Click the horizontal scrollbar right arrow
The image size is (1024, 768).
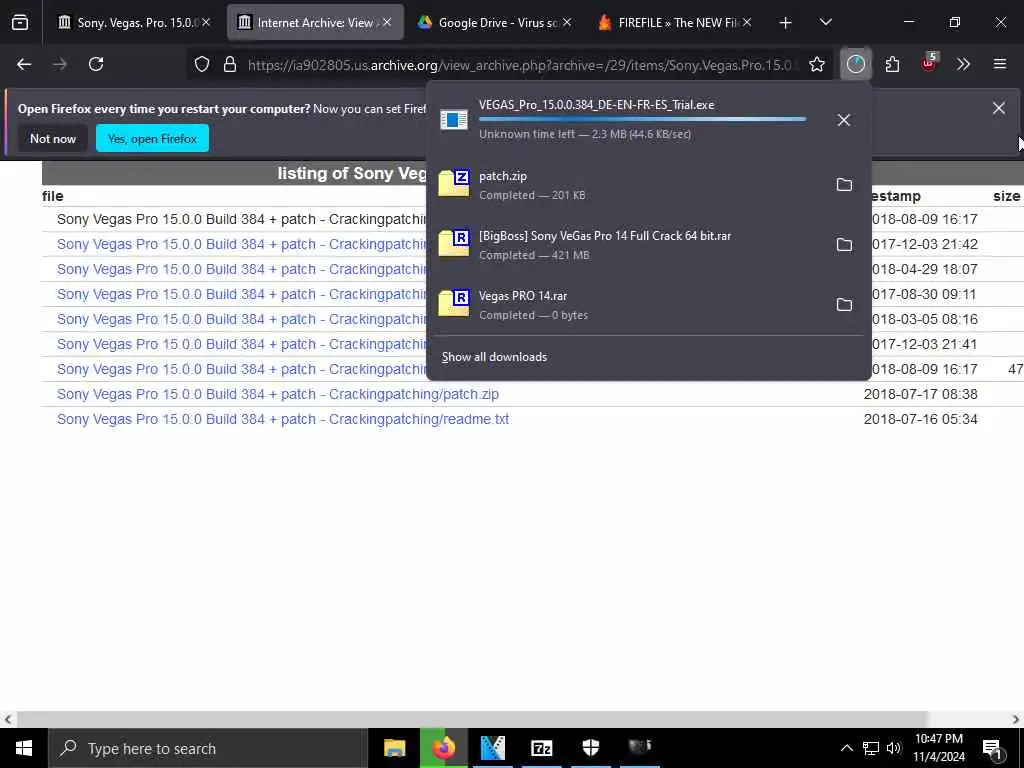point(1016,719)
